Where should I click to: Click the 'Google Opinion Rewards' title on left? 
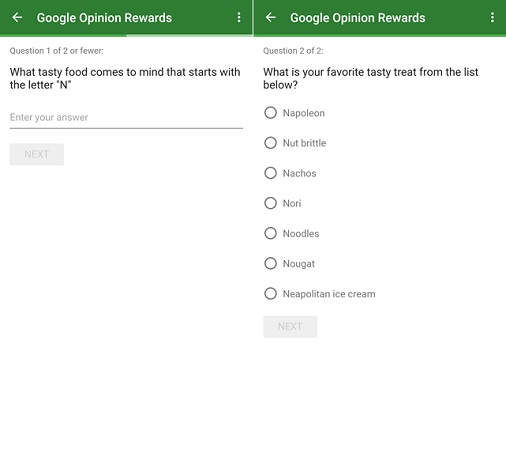click(x=104, y=18)
